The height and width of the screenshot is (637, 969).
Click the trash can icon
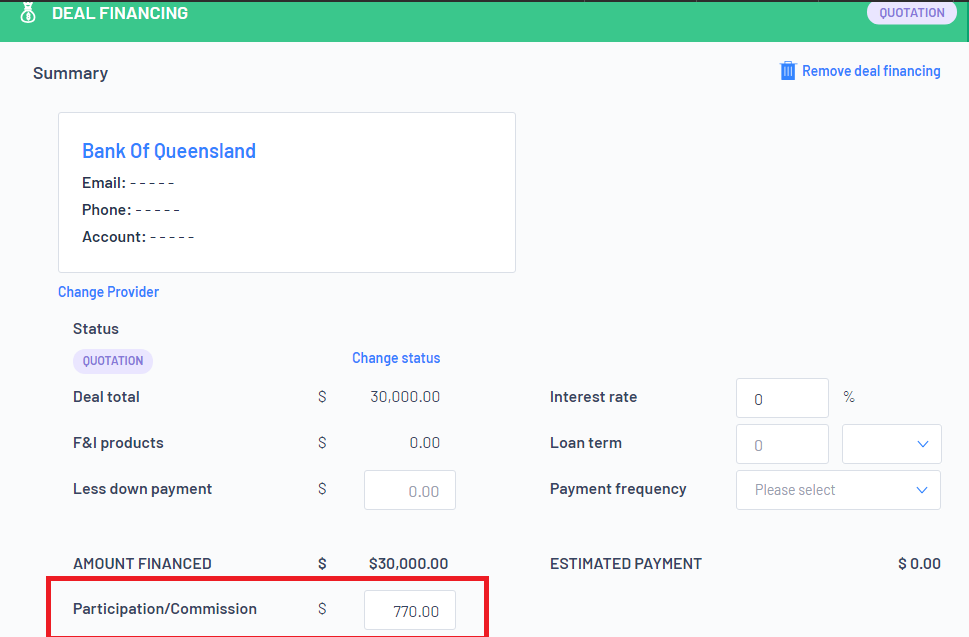click(788, 71)
